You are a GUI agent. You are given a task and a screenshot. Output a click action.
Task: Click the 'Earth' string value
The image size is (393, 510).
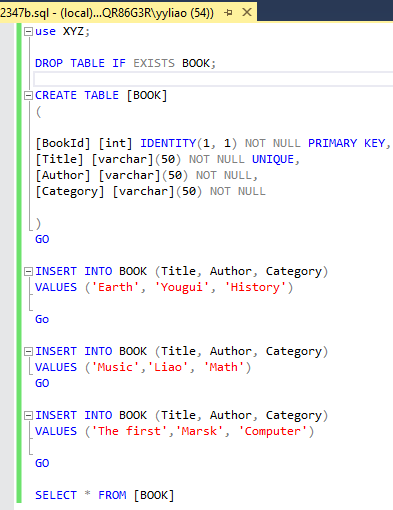pos(115,287)
